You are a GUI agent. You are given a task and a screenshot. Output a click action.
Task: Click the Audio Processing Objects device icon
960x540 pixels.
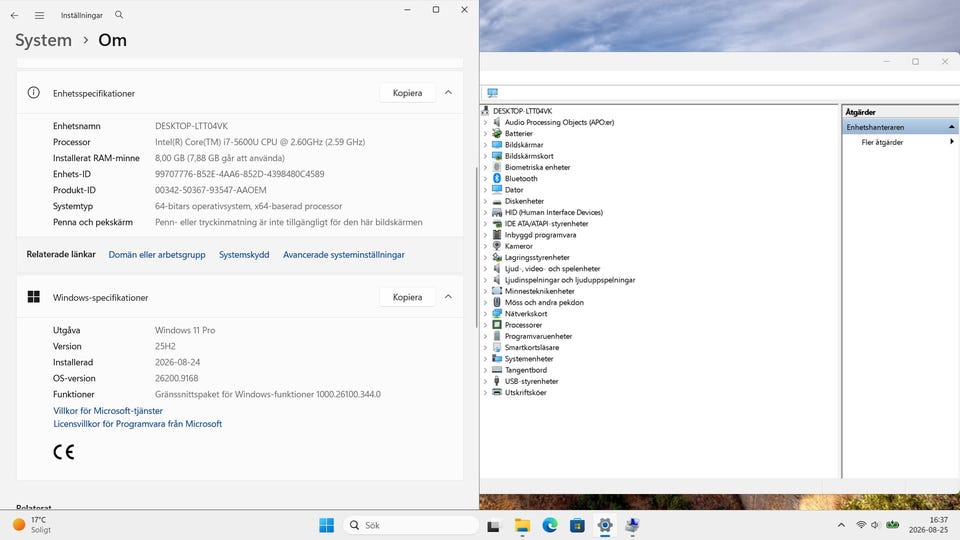(497, 122)
